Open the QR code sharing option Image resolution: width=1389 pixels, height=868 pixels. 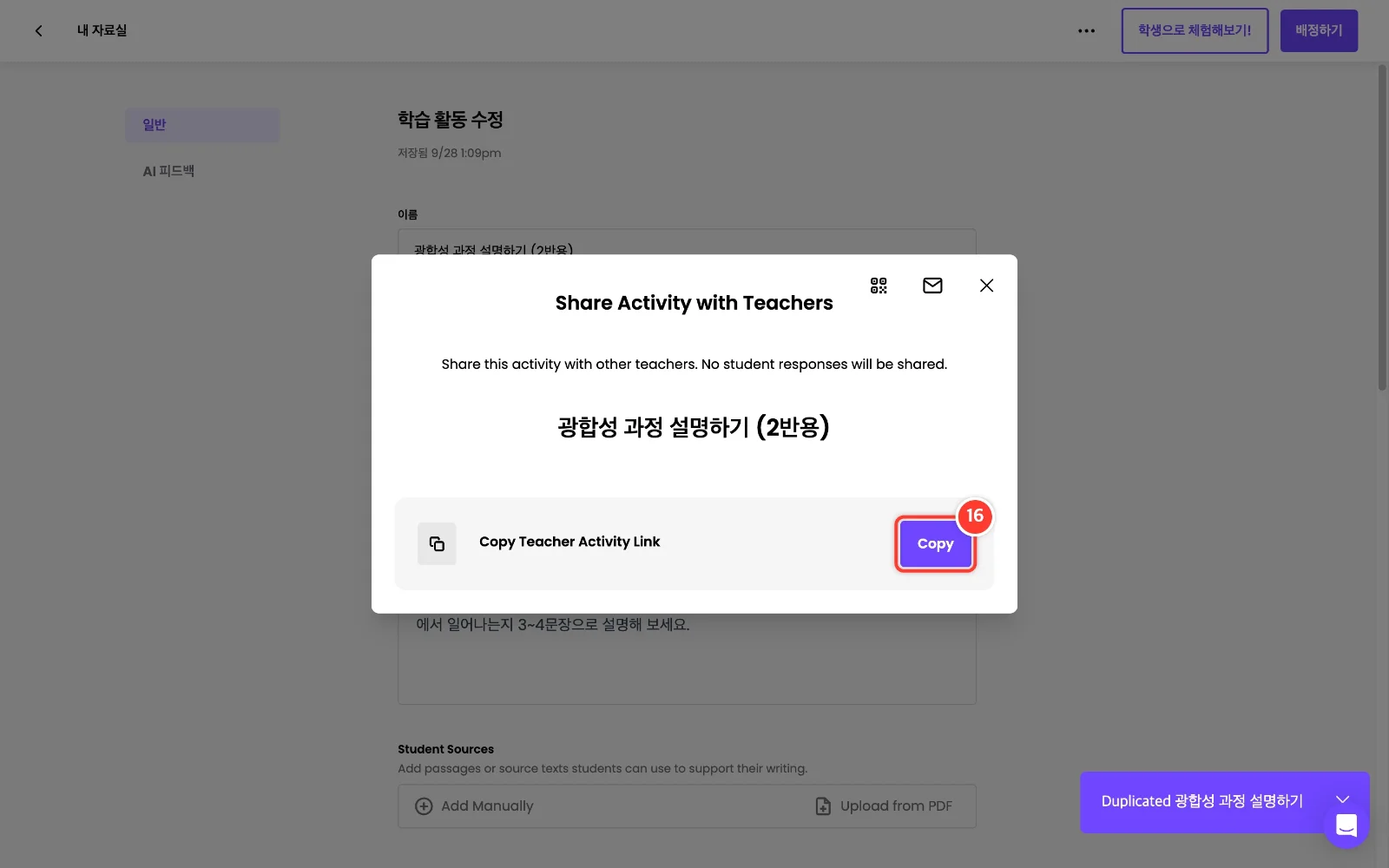point(879,286)
